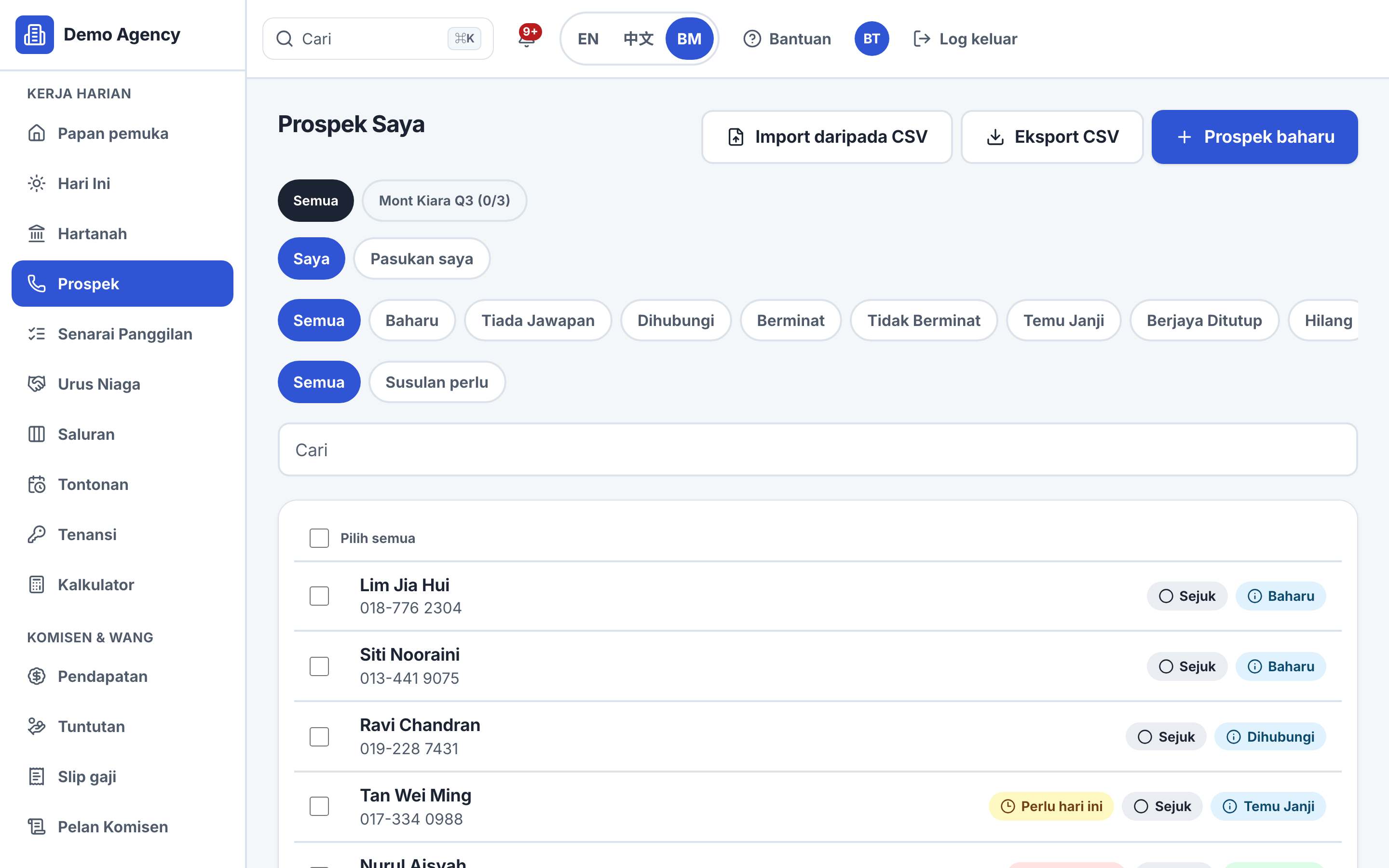Click Perlu hari ini badge
The height and width of the screenshot is (868, 1389).
point(1051,806)
